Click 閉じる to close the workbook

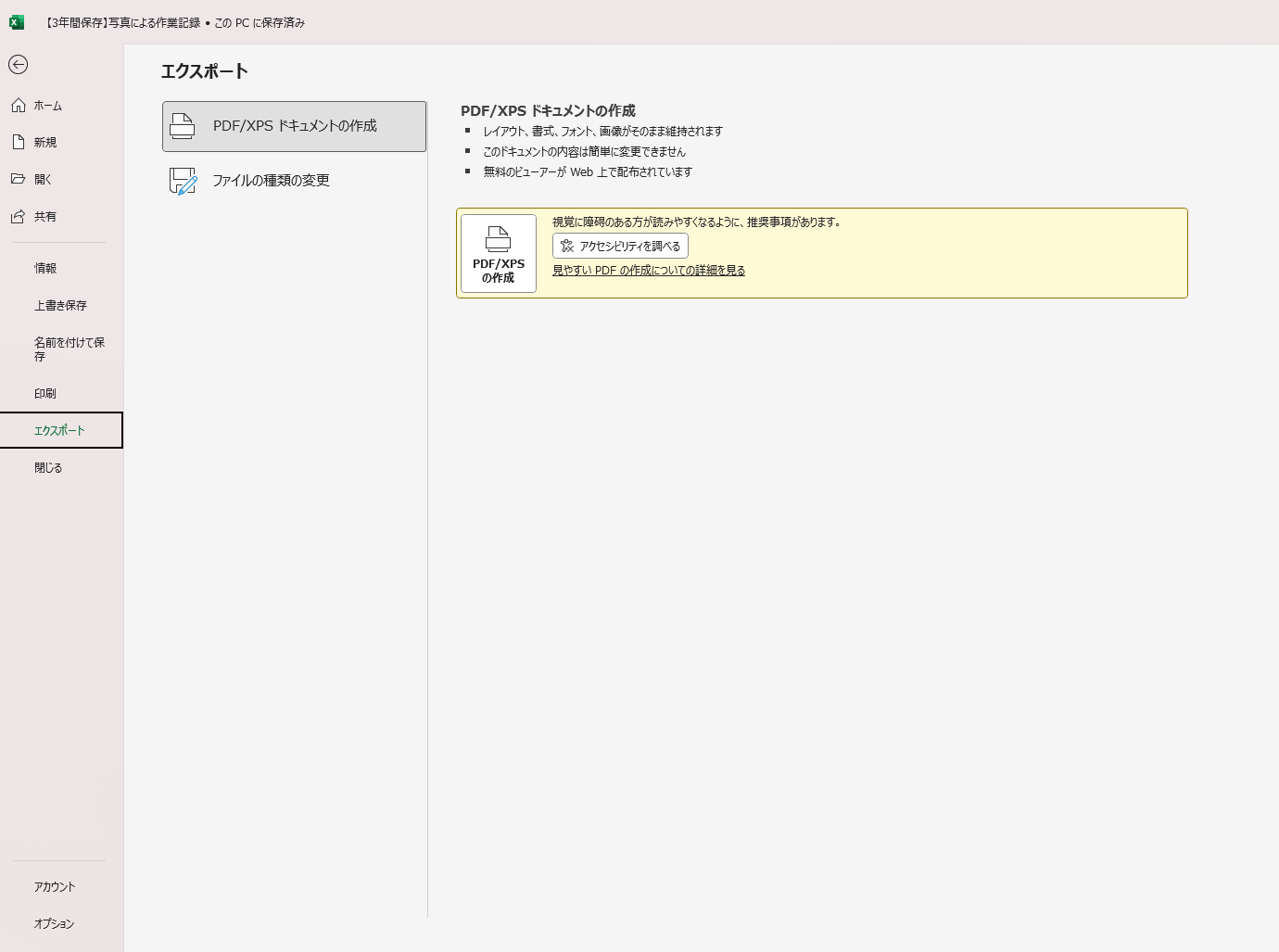click(48, 468)
